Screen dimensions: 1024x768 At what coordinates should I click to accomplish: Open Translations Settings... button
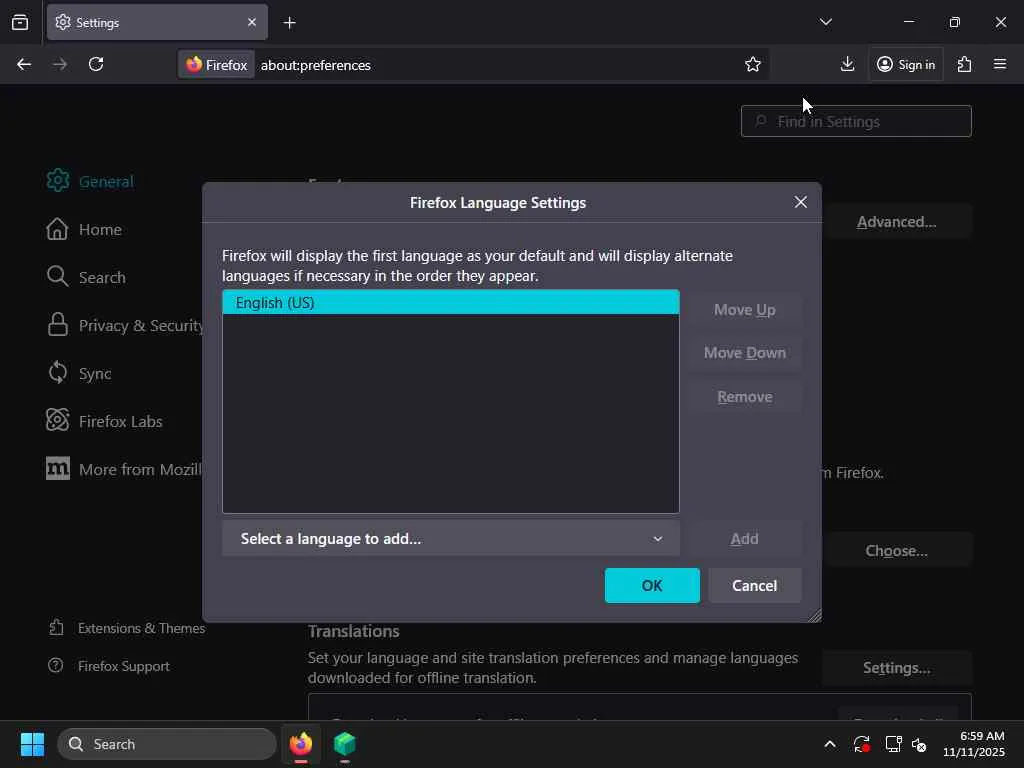[897, 667]
